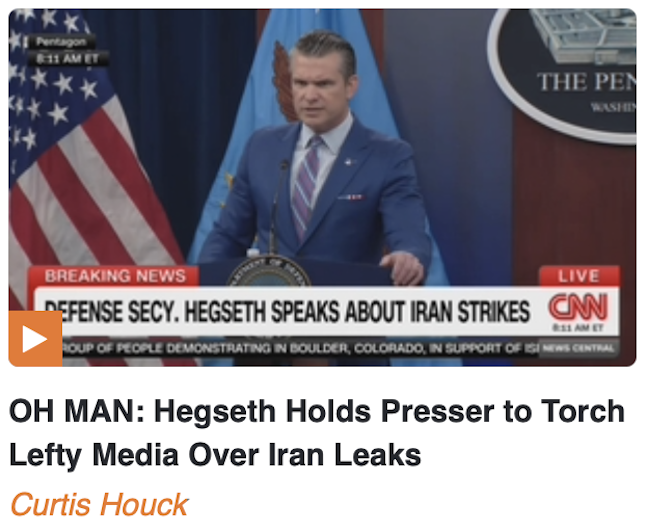Click the microphone on the podium
This screenshot has width=646, height=530.
point(277,206)
